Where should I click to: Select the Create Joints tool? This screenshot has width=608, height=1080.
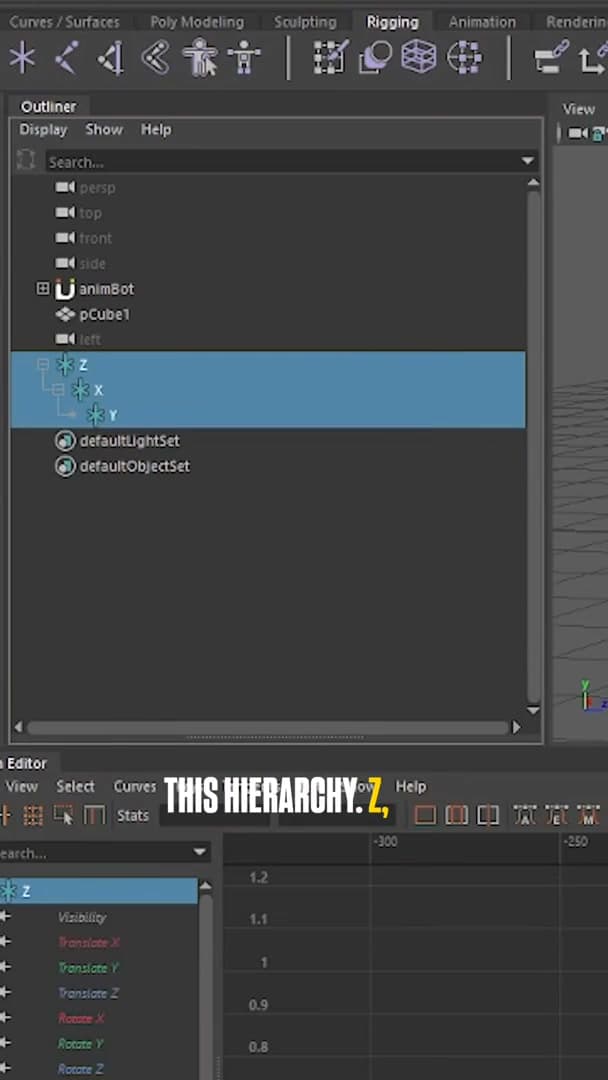coord(67,57)
